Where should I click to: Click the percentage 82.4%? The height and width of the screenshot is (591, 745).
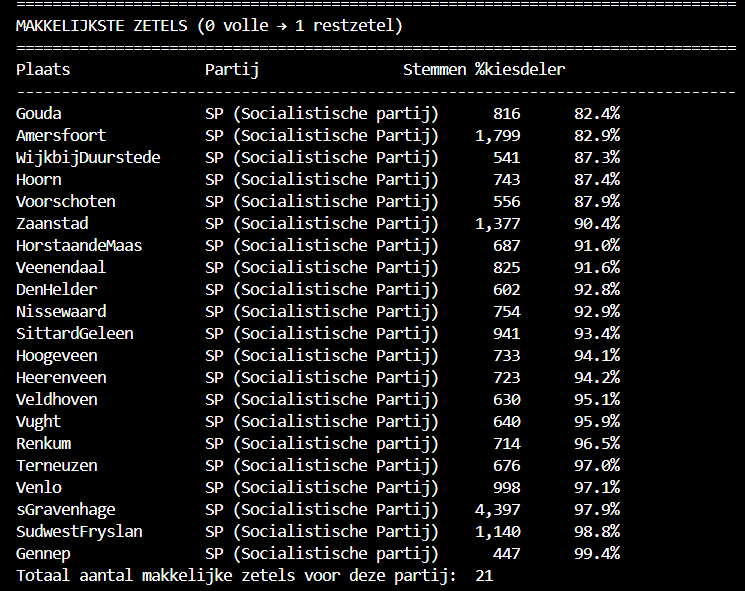[x=597, y=114]
